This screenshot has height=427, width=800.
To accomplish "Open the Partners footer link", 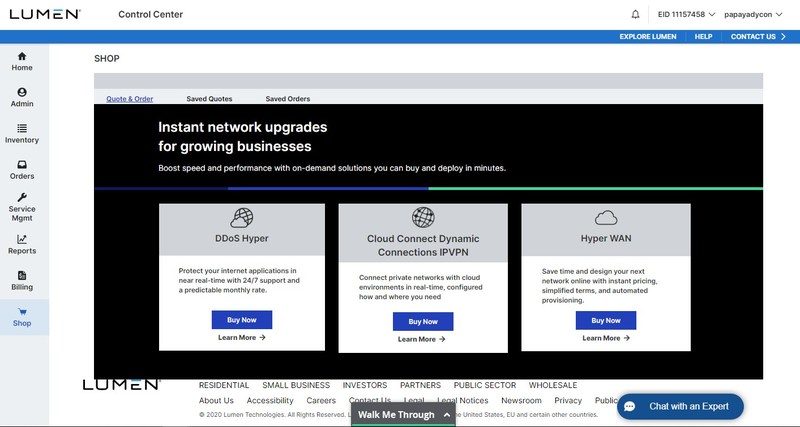I will pos(420,385).
